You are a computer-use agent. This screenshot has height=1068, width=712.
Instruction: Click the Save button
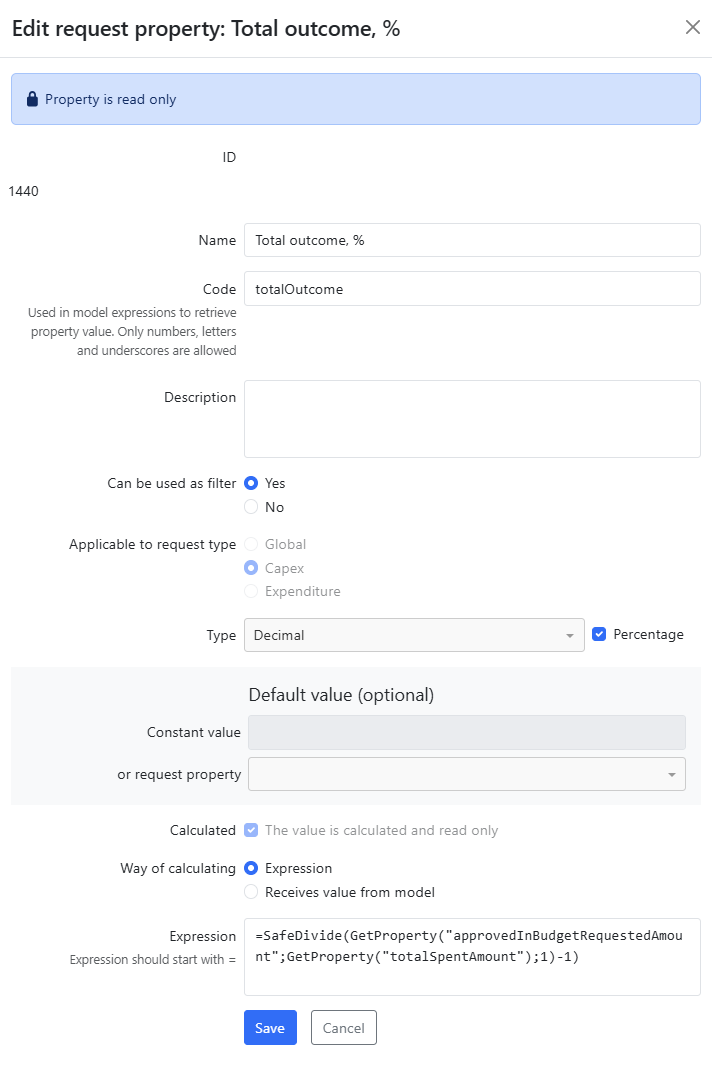click(x=270, y=1028)
